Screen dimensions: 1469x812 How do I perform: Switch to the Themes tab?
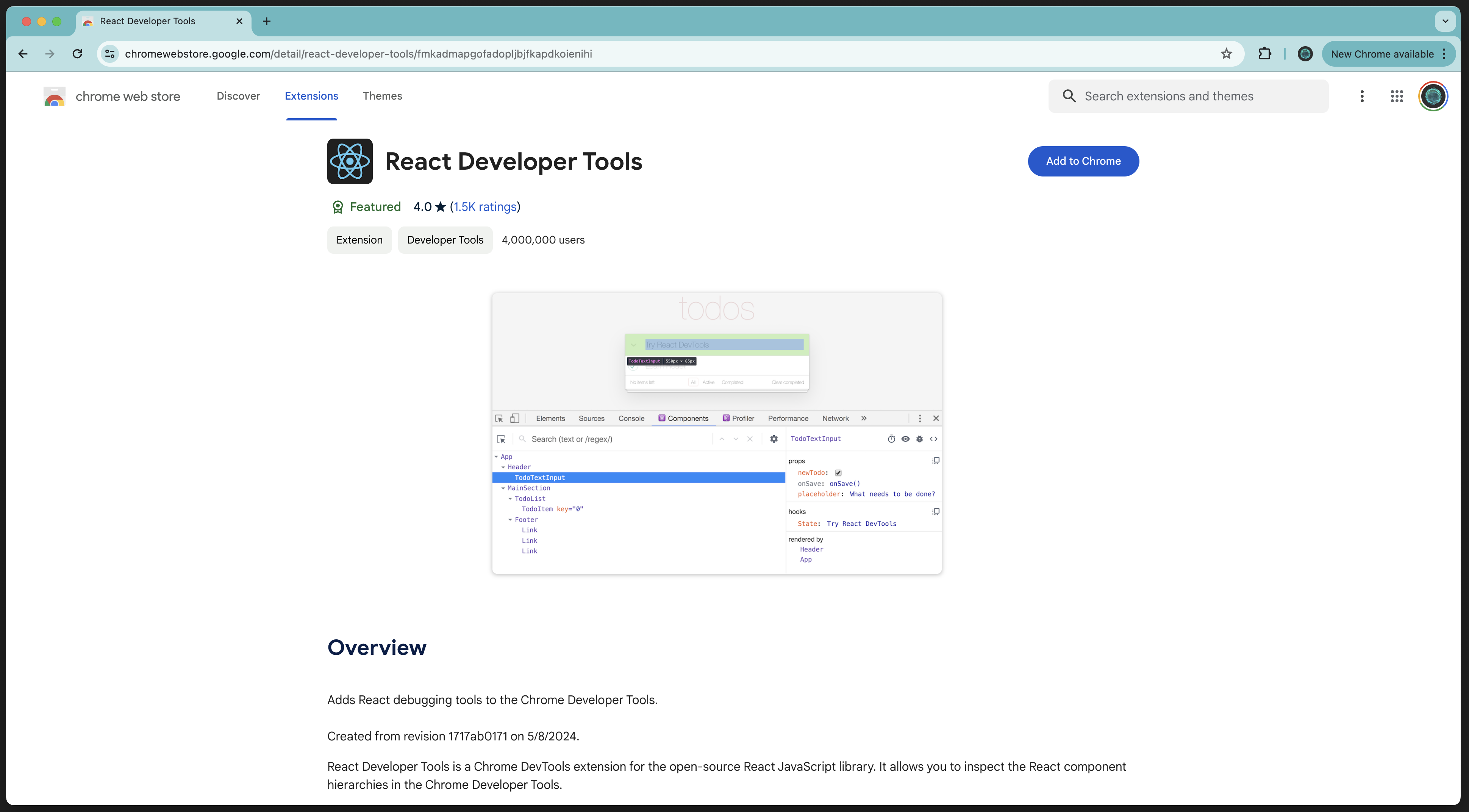(x=382, y=96)
